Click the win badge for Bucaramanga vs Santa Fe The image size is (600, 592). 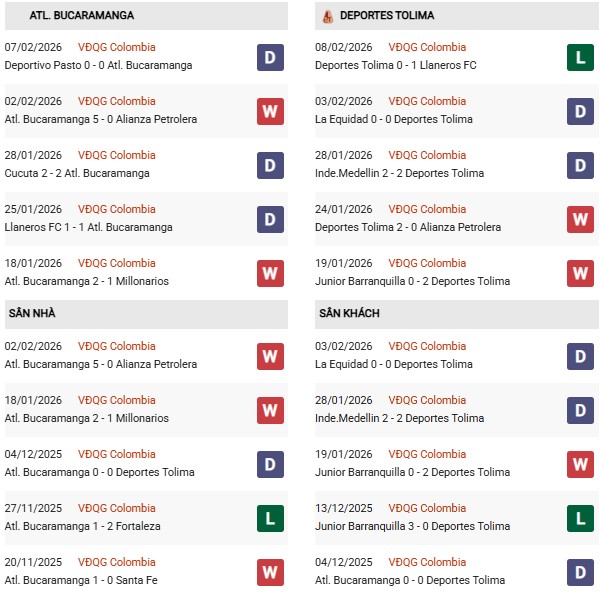click(x=270, y=572)
